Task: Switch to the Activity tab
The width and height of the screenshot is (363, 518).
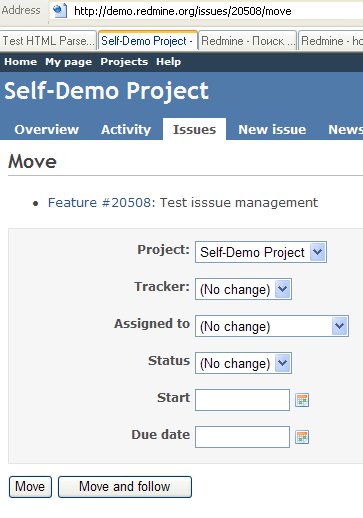Action: tap(126, 129)
